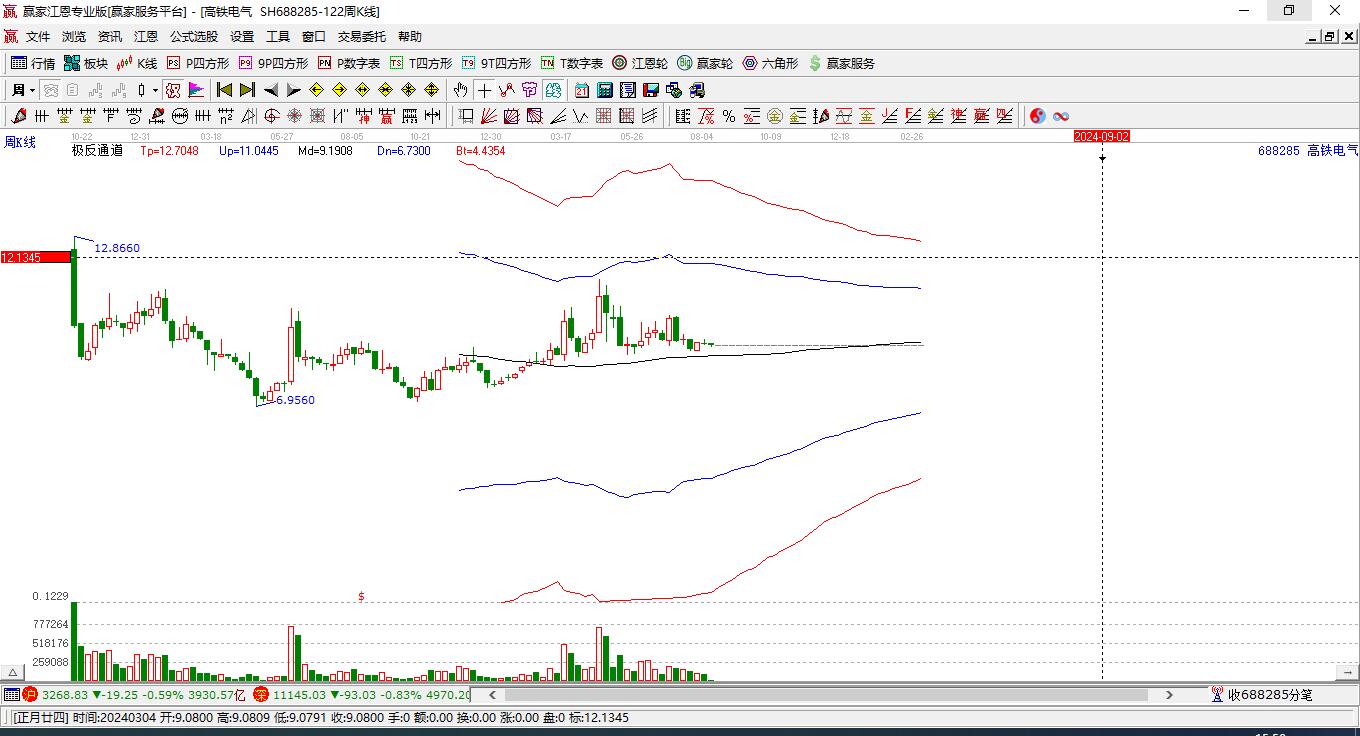Select the hand pan tool
Screen dimensions: 1360x736
pos(460,90)
